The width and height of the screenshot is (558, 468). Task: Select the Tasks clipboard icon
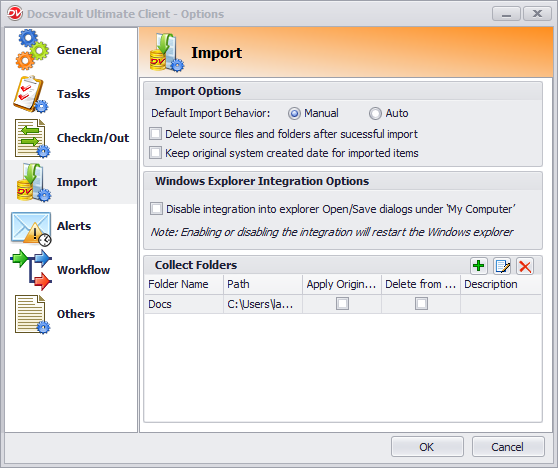(31, 94)
